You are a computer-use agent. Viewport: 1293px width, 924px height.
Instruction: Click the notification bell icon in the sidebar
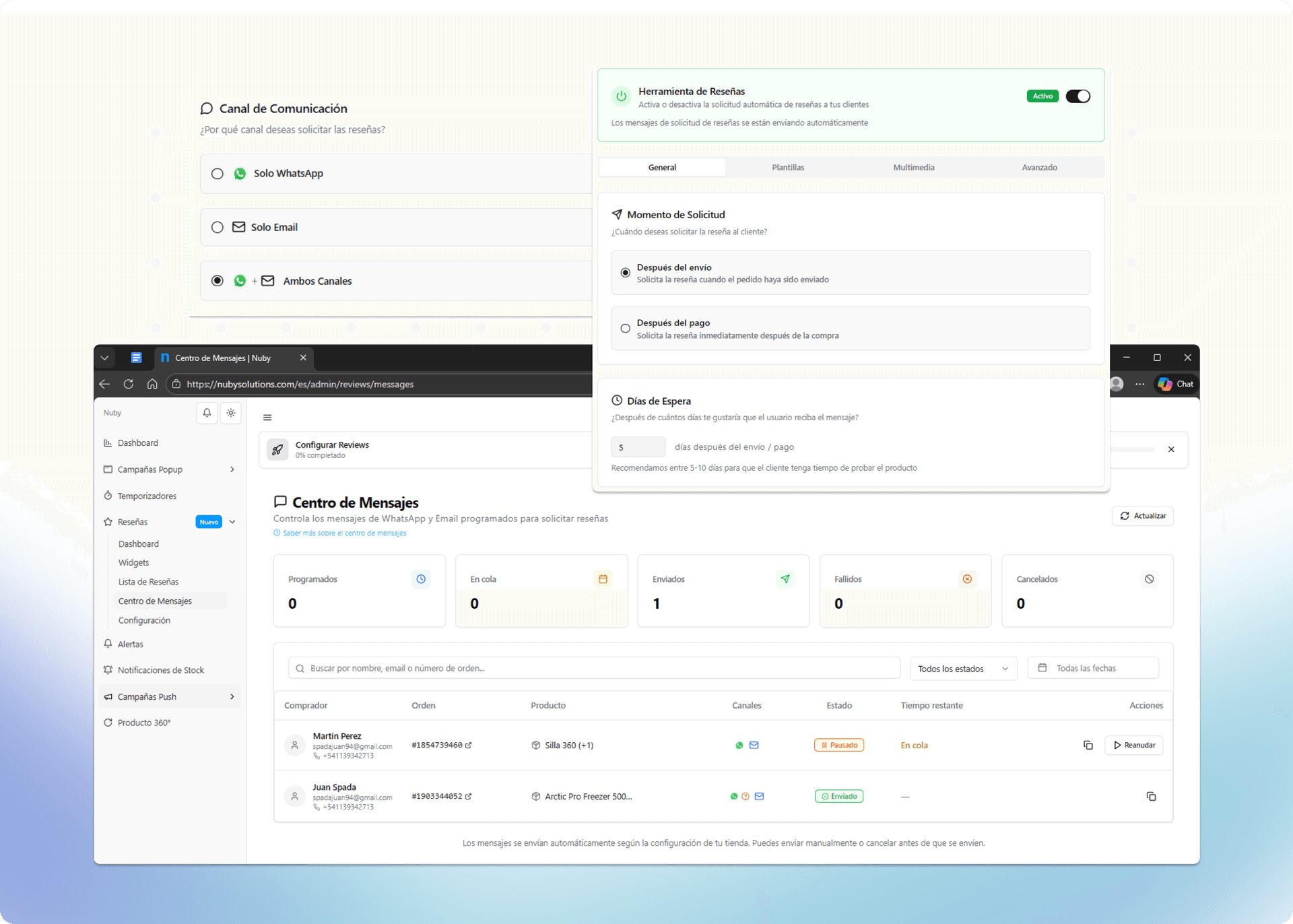point(207,413)
